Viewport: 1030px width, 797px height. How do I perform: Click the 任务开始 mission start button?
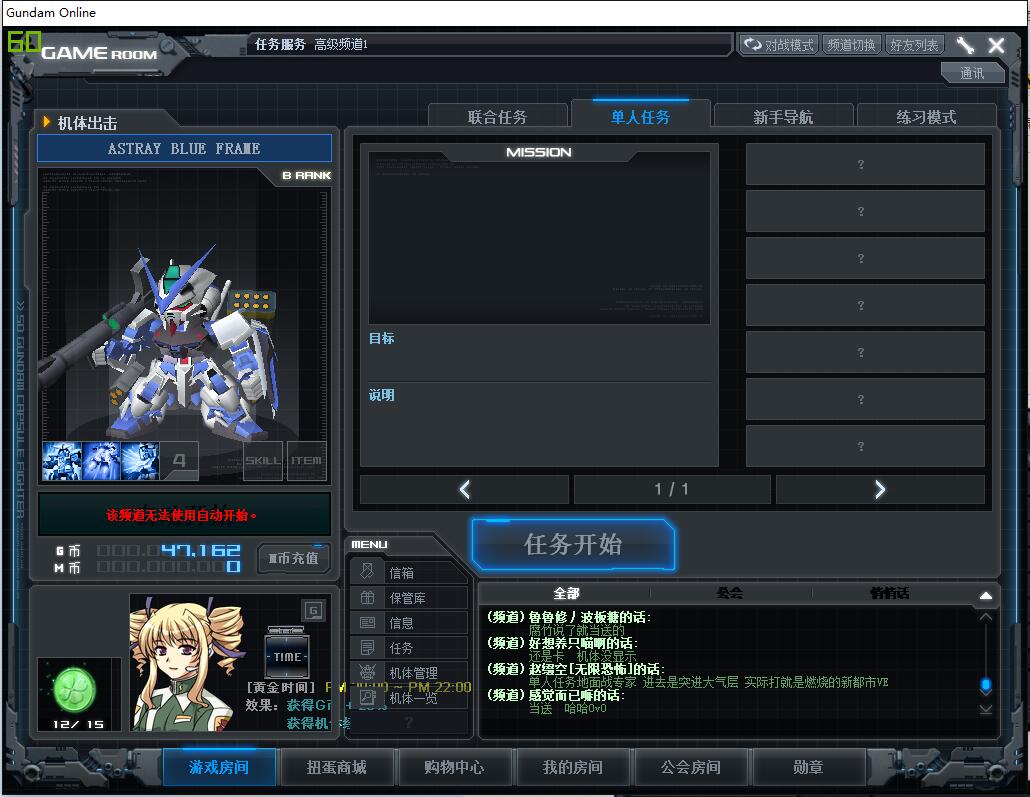point(573,544)
